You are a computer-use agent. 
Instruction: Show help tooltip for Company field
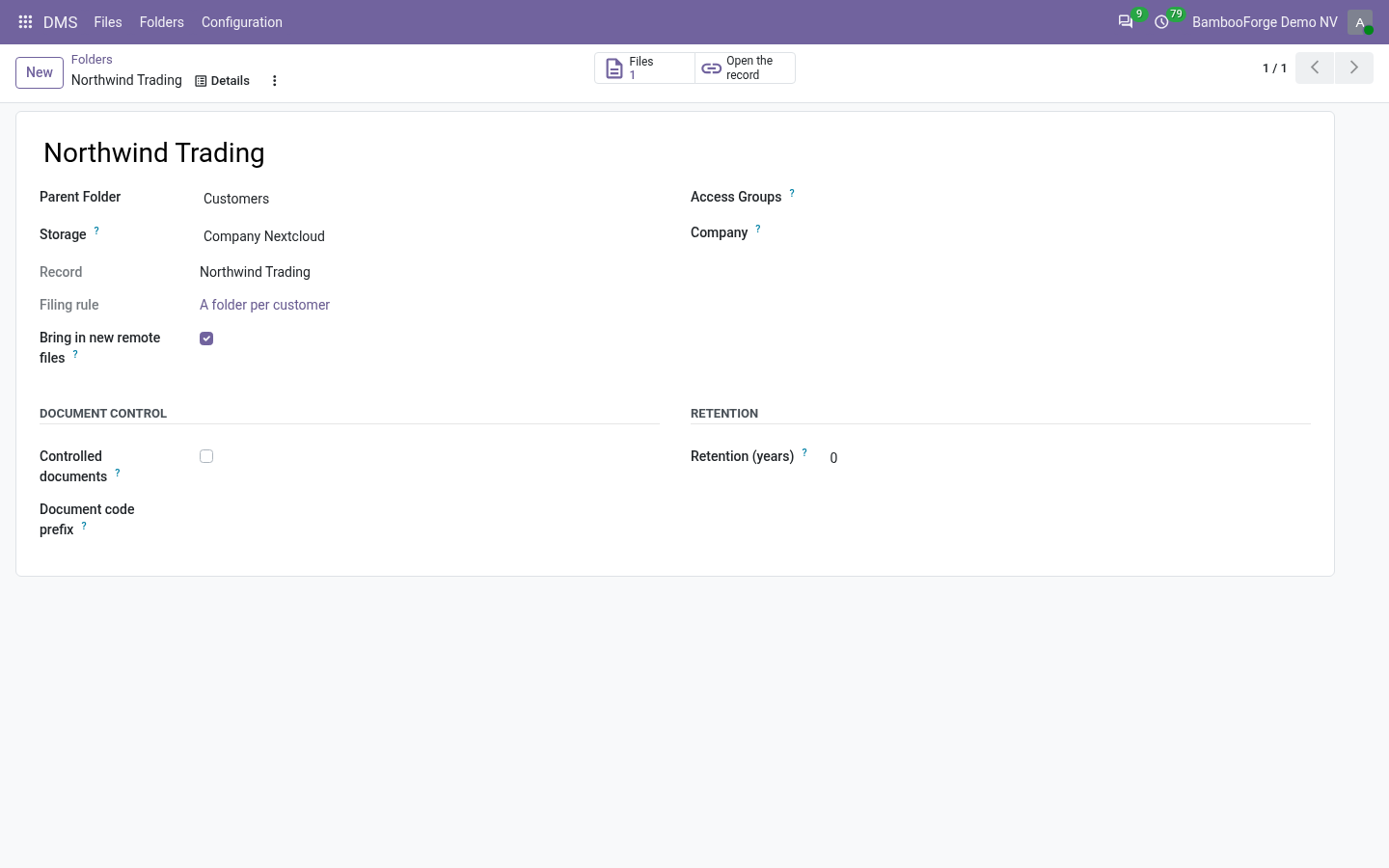(x=758, y=229)
